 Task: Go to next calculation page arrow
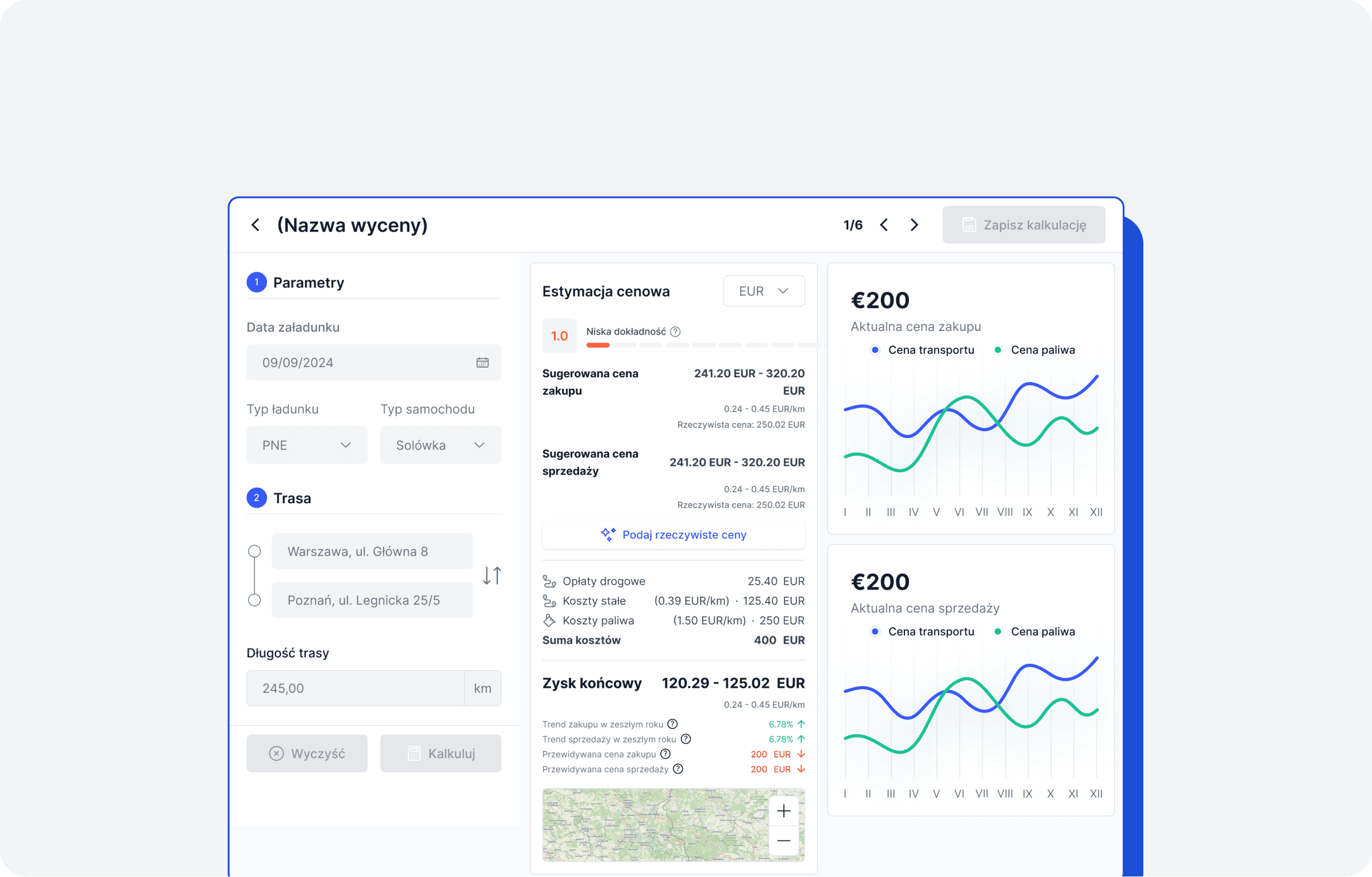pos(914,225)
